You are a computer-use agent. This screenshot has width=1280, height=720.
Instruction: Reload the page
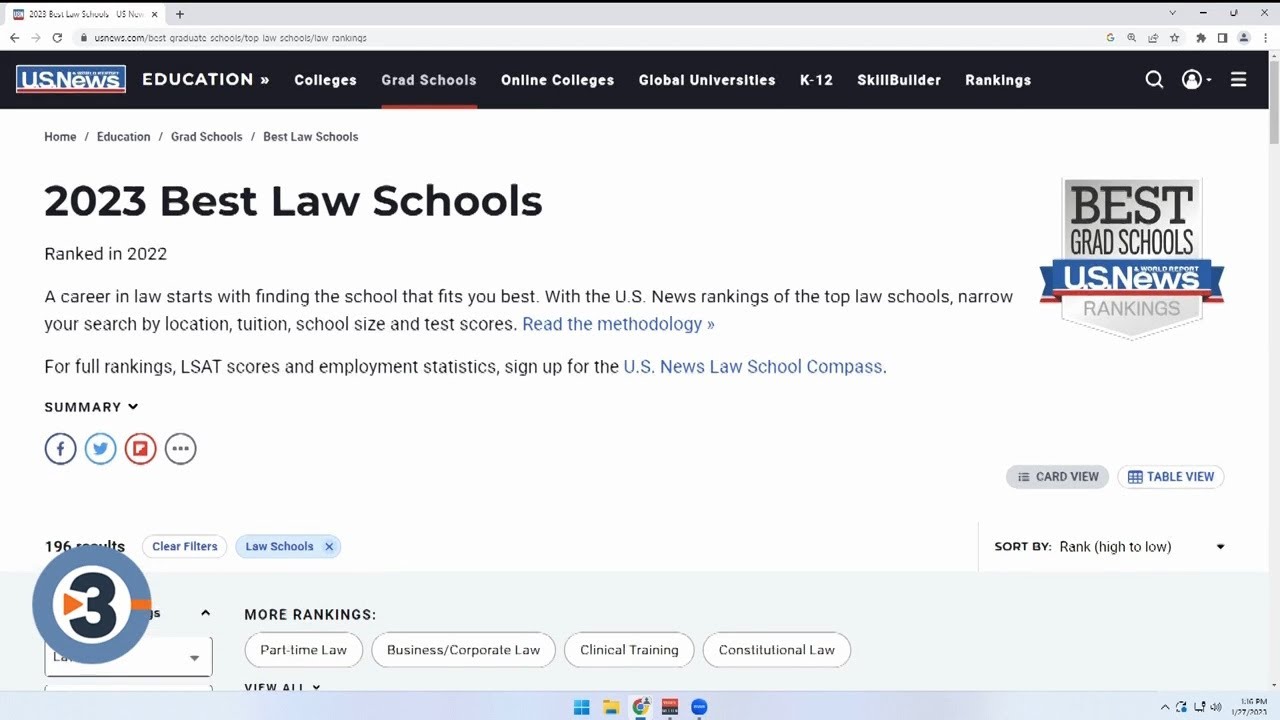click(57, 38)
